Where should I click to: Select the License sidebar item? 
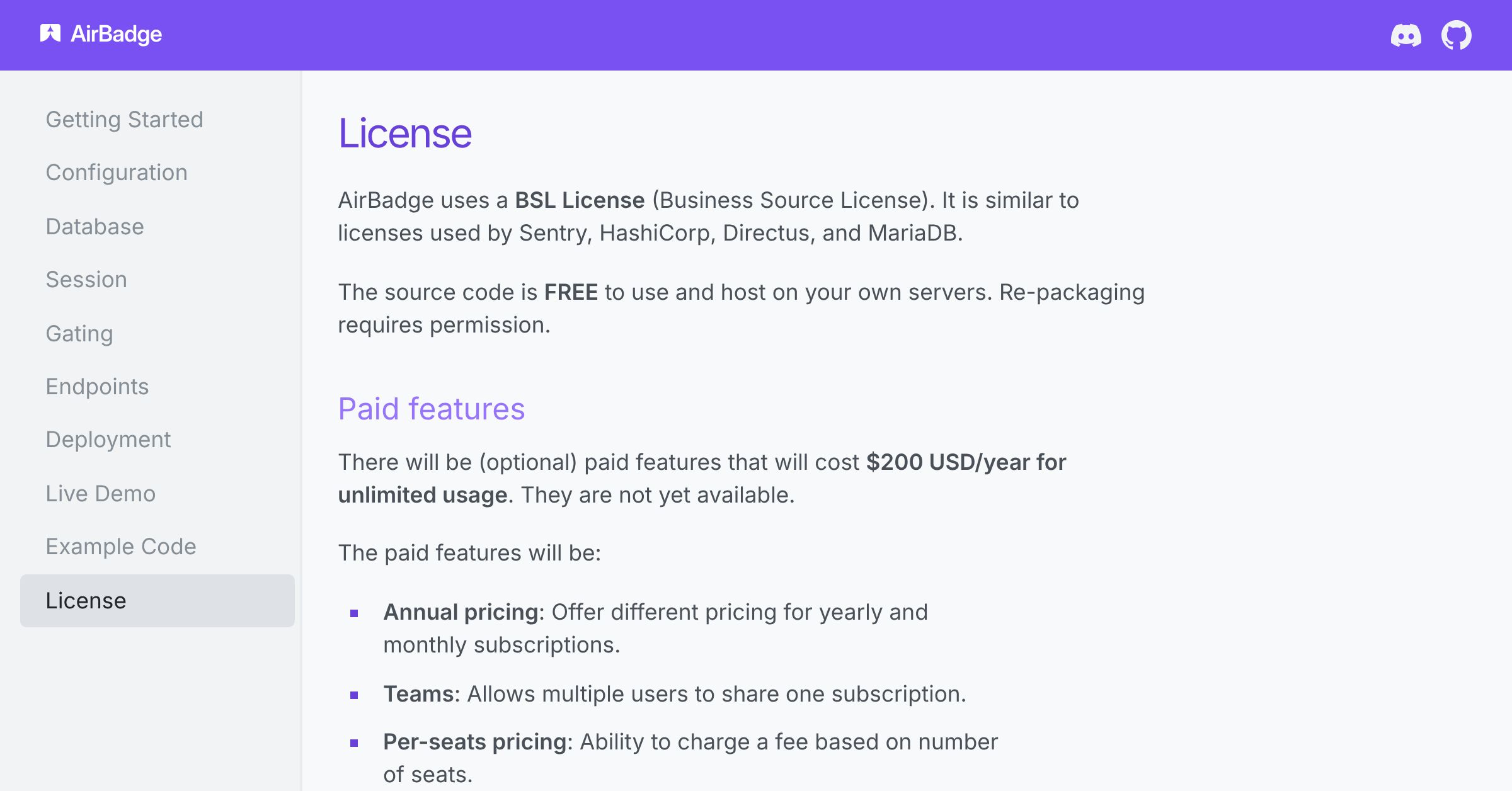pos(86,601)
